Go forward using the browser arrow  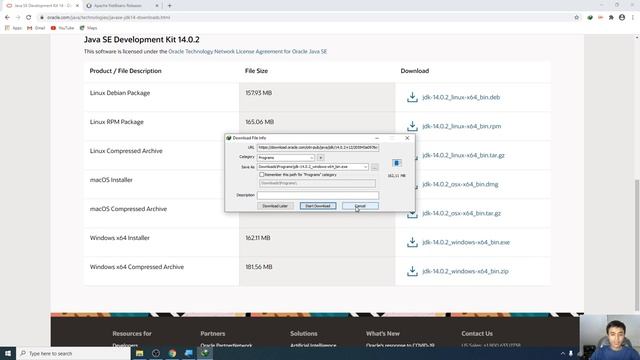coord(18,18)
